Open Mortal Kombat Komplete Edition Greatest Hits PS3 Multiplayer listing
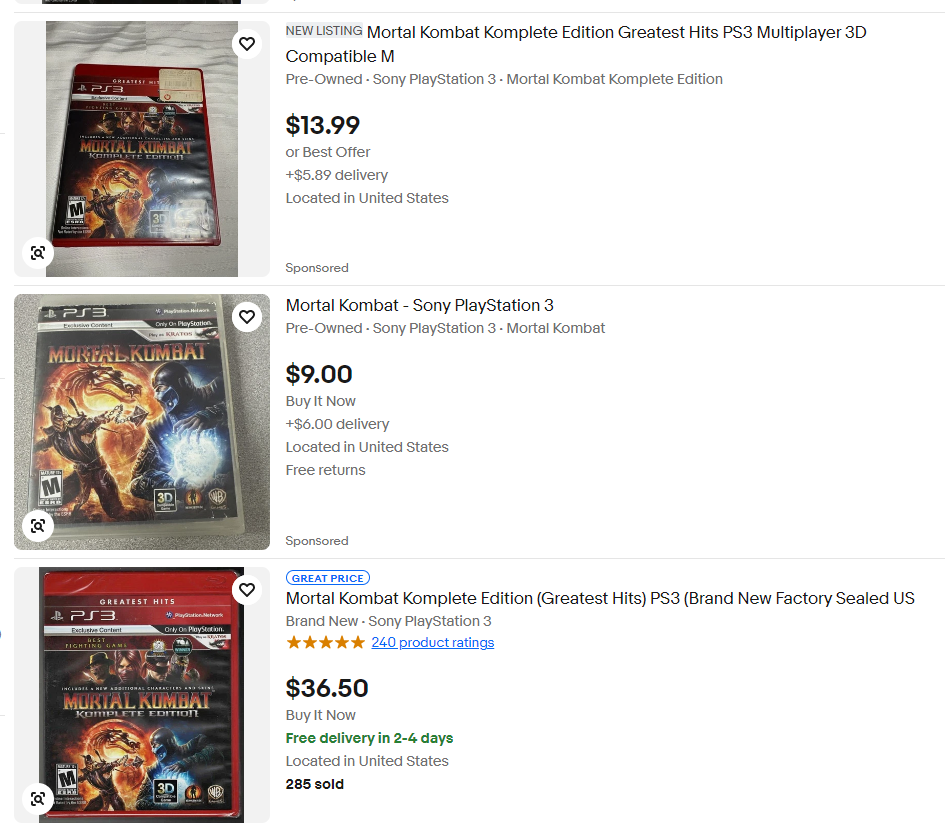 [x=576, y=44]
